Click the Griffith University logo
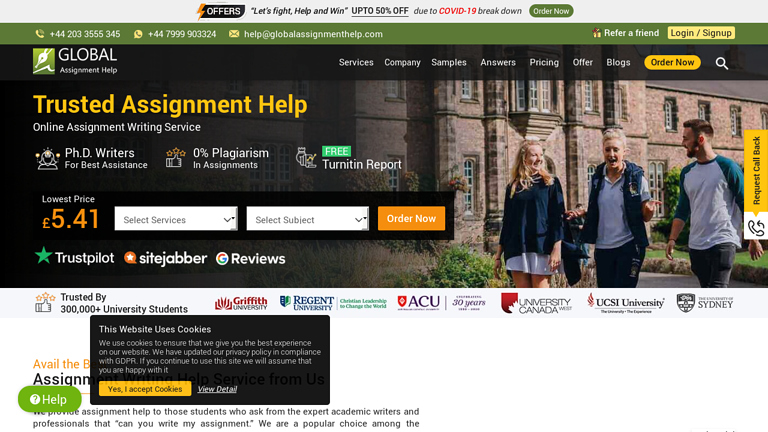Viewport: 768px width, 432px height. click(241, 303)
